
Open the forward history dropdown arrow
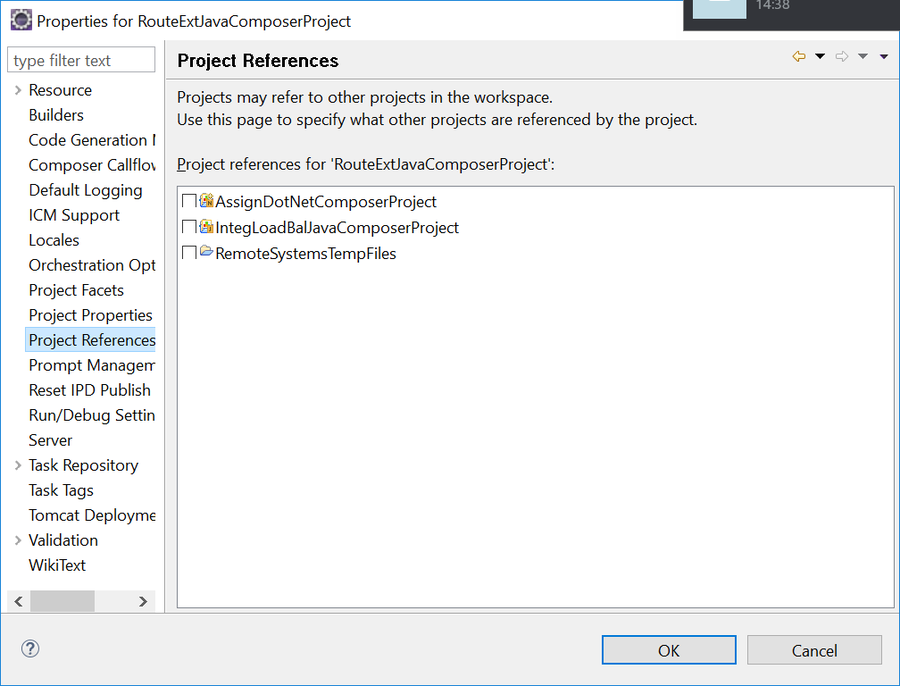coord(863,56)
